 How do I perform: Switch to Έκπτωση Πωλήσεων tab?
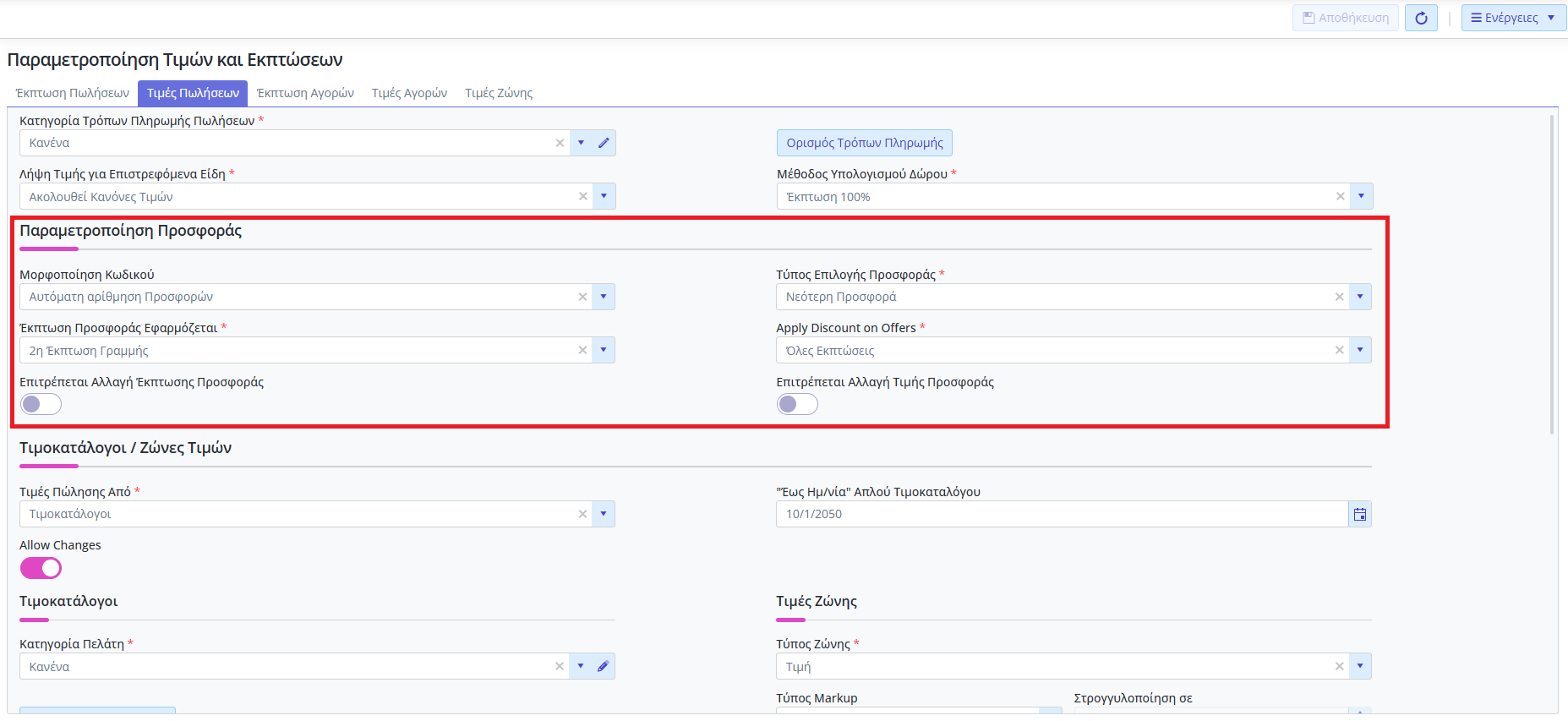pyautogui.click(x=73, y=93)
